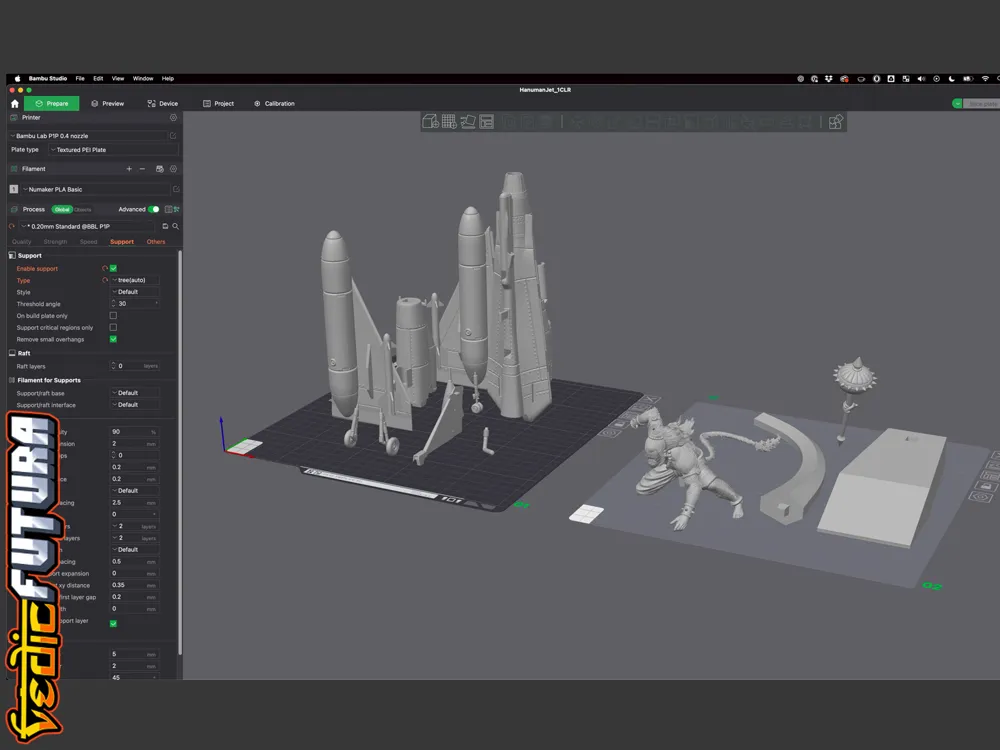This screenshot has width=1000, height=750.
Task: Increase Threshold angle with the stepper control
Action: coord(113,301)
